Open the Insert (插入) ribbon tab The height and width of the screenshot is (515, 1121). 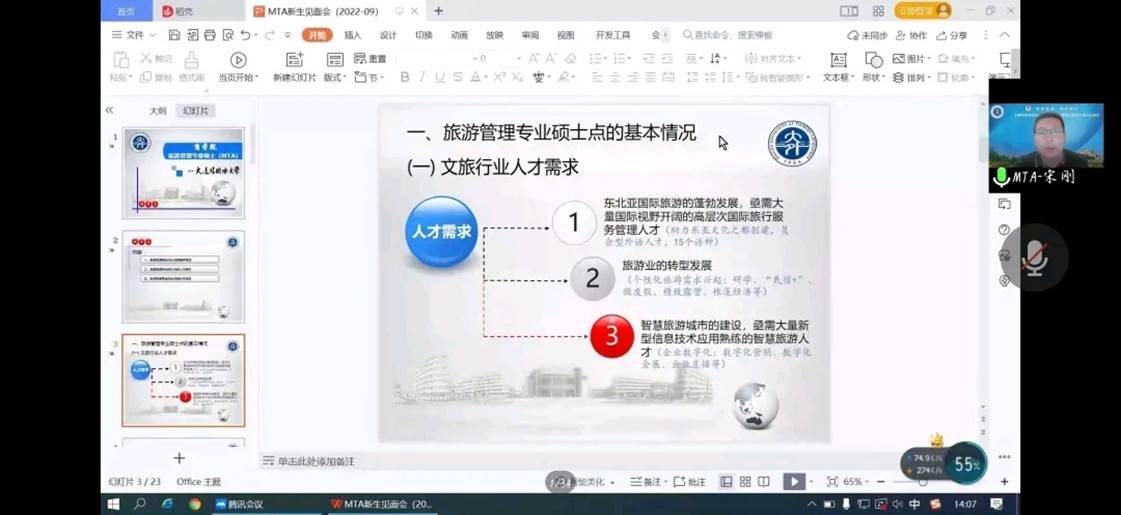pos(353,35)
